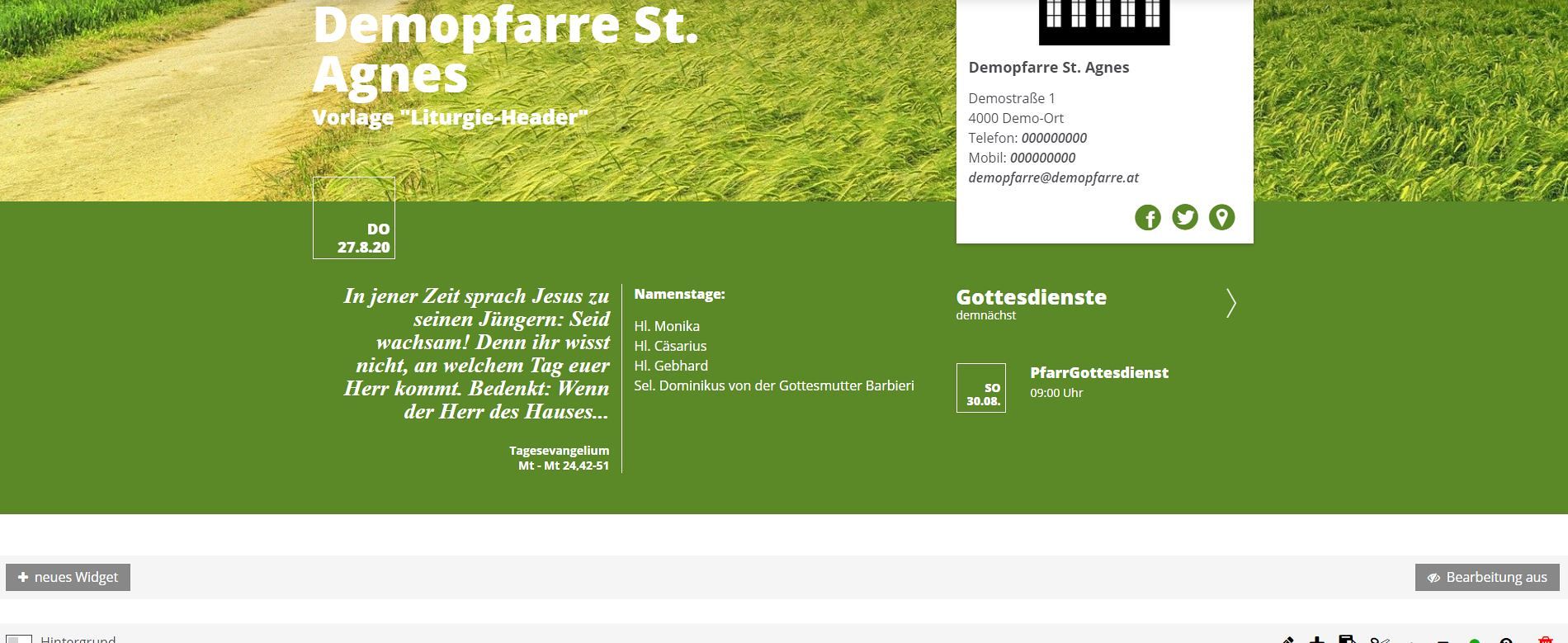
Task: Select the scissors cut icon
Action: pyautogui.click(x=1379, y=639)
